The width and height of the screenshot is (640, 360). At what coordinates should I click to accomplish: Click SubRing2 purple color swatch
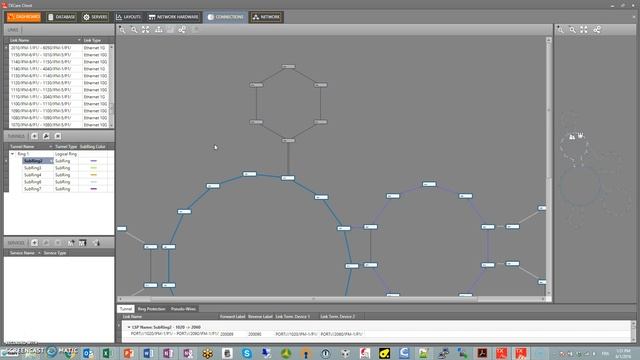point(93,161)
